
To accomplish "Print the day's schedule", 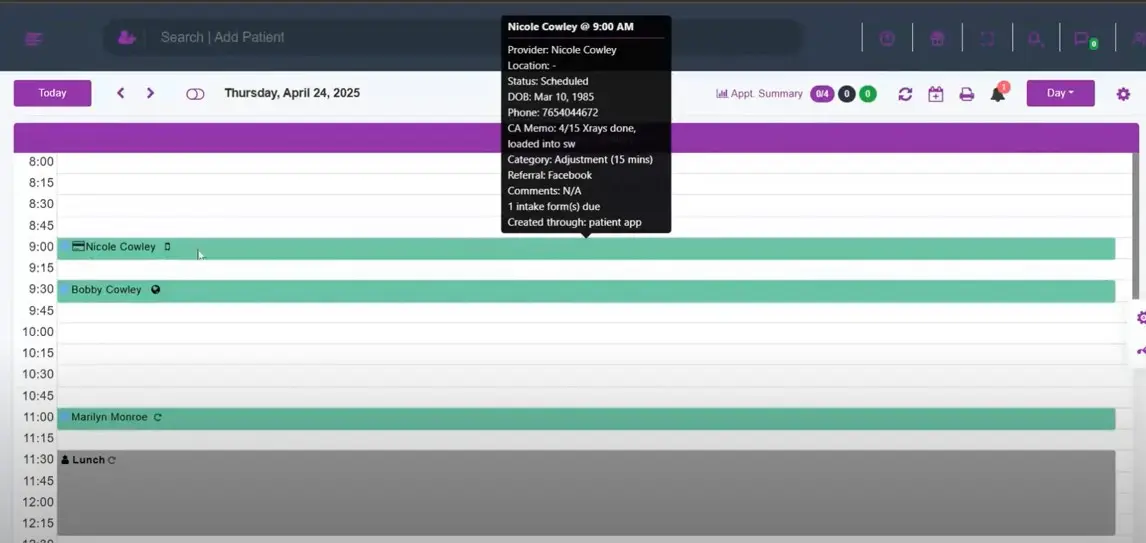I will pyautogui.click(x=967, y=94).
